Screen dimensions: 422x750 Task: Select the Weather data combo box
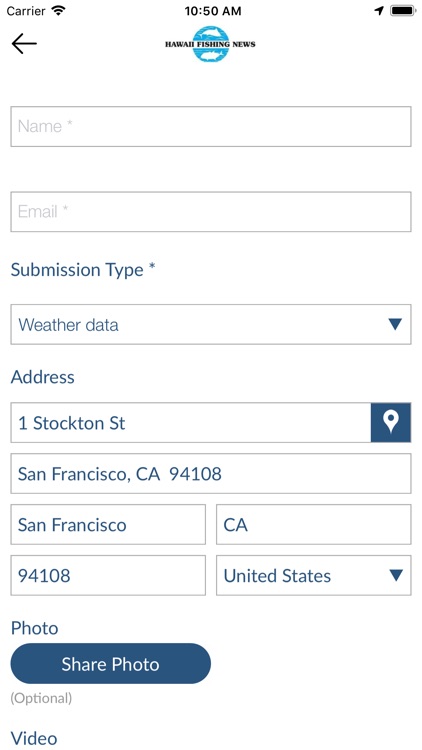coord(211,324)
